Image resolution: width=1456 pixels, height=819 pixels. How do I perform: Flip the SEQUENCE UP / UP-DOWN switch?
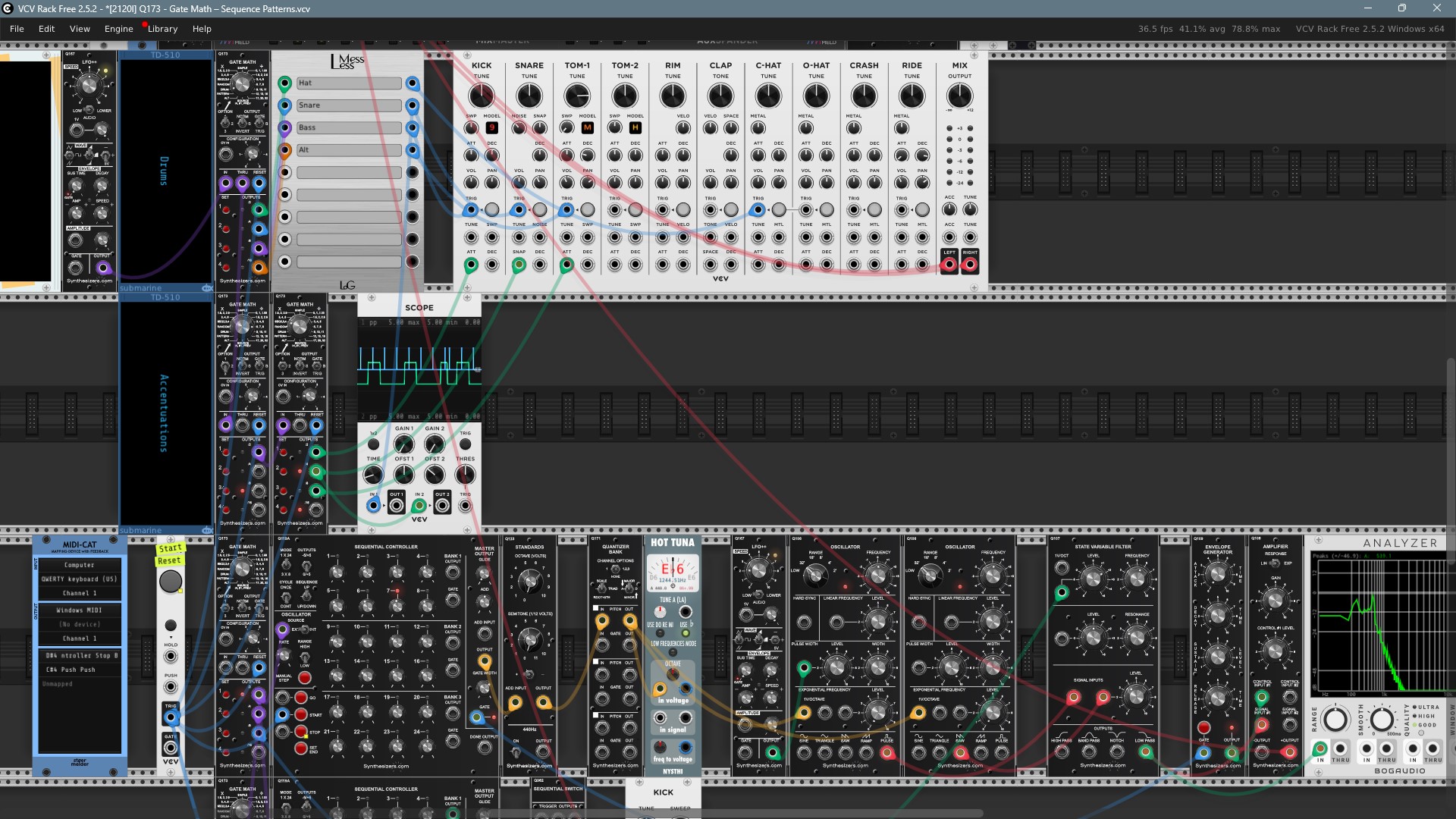(306, 596)
